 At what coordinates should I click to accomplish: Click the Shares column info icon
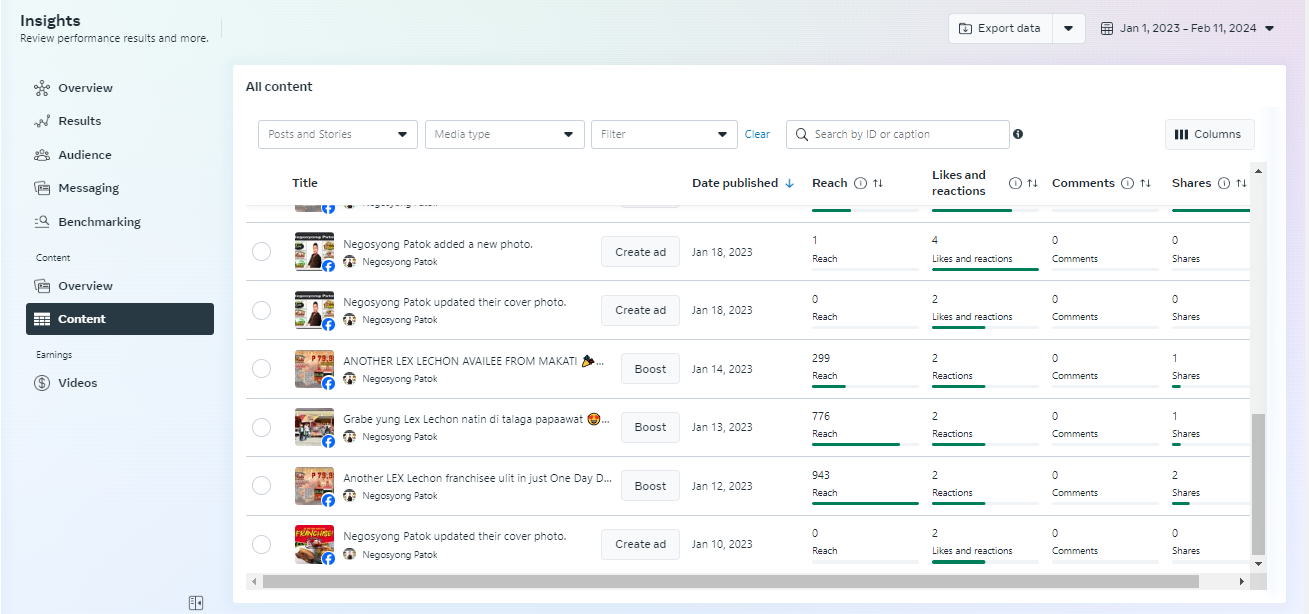pos(1223,183)
